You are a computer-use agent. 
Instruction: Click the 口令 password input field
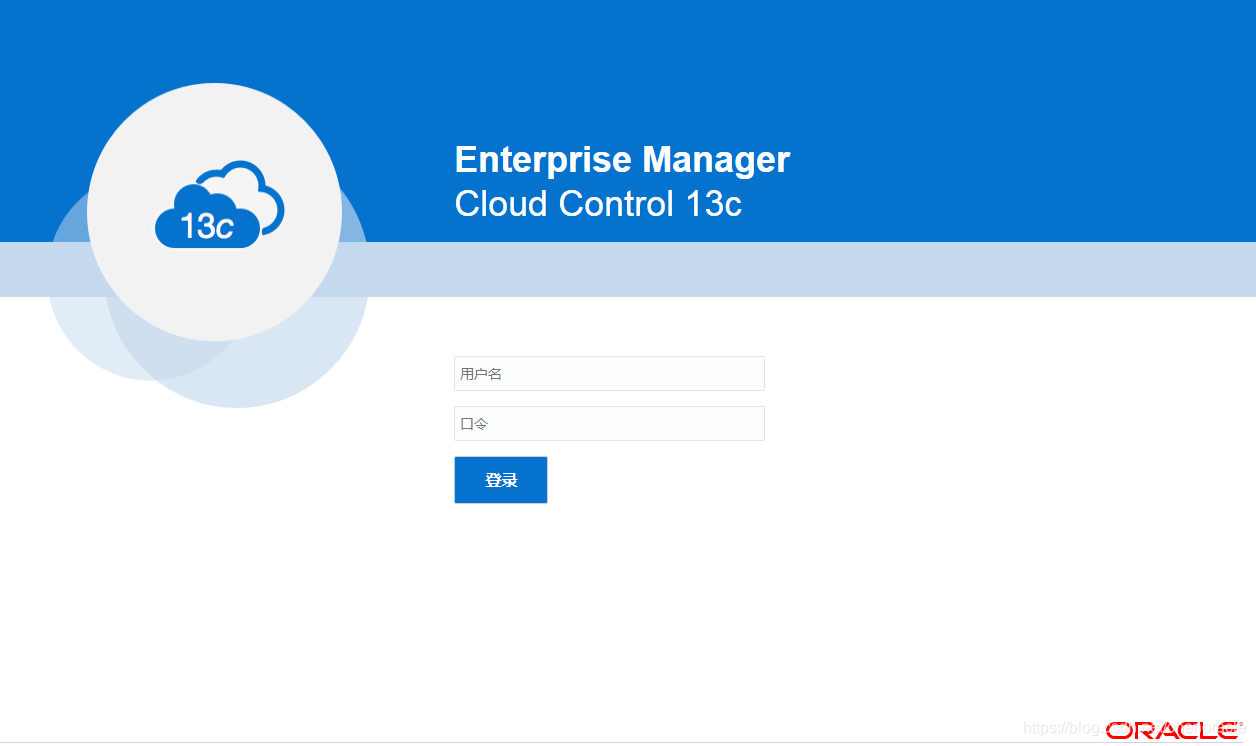click(x=609, y=423)
